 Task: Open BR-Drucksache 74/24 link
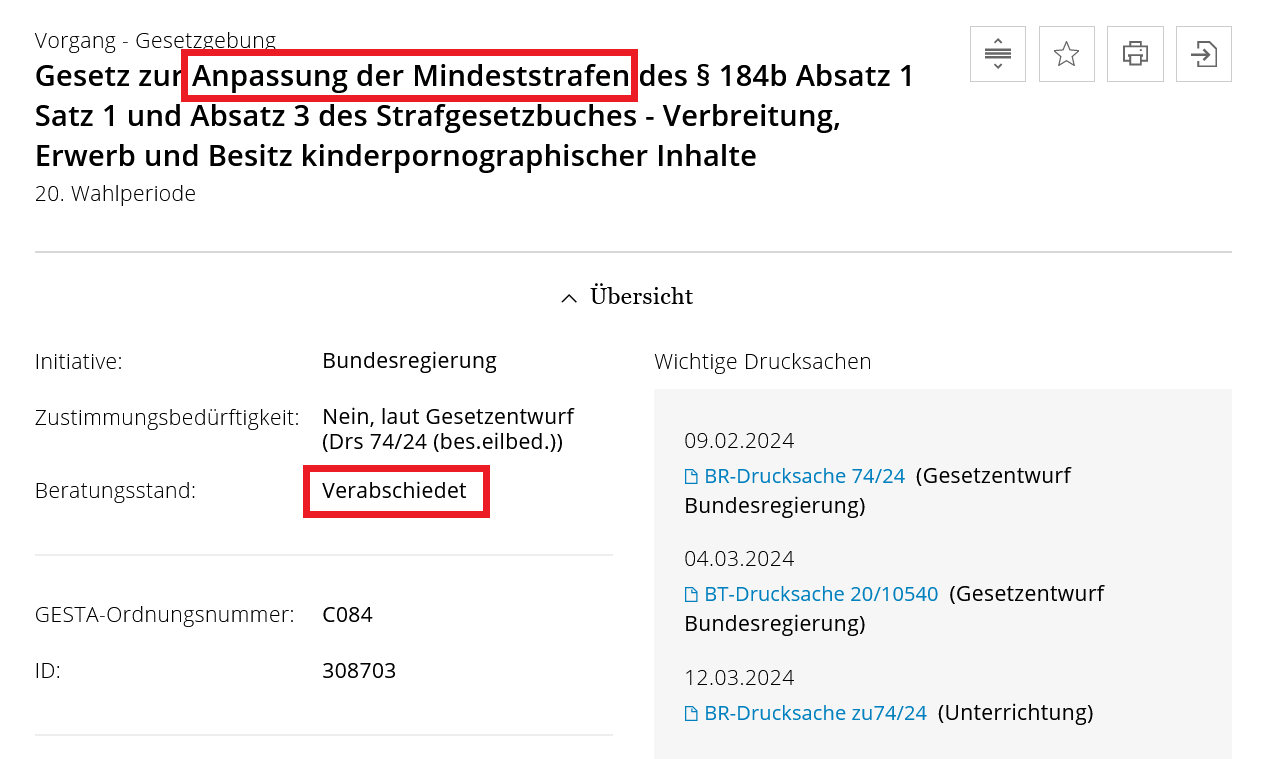804,476
